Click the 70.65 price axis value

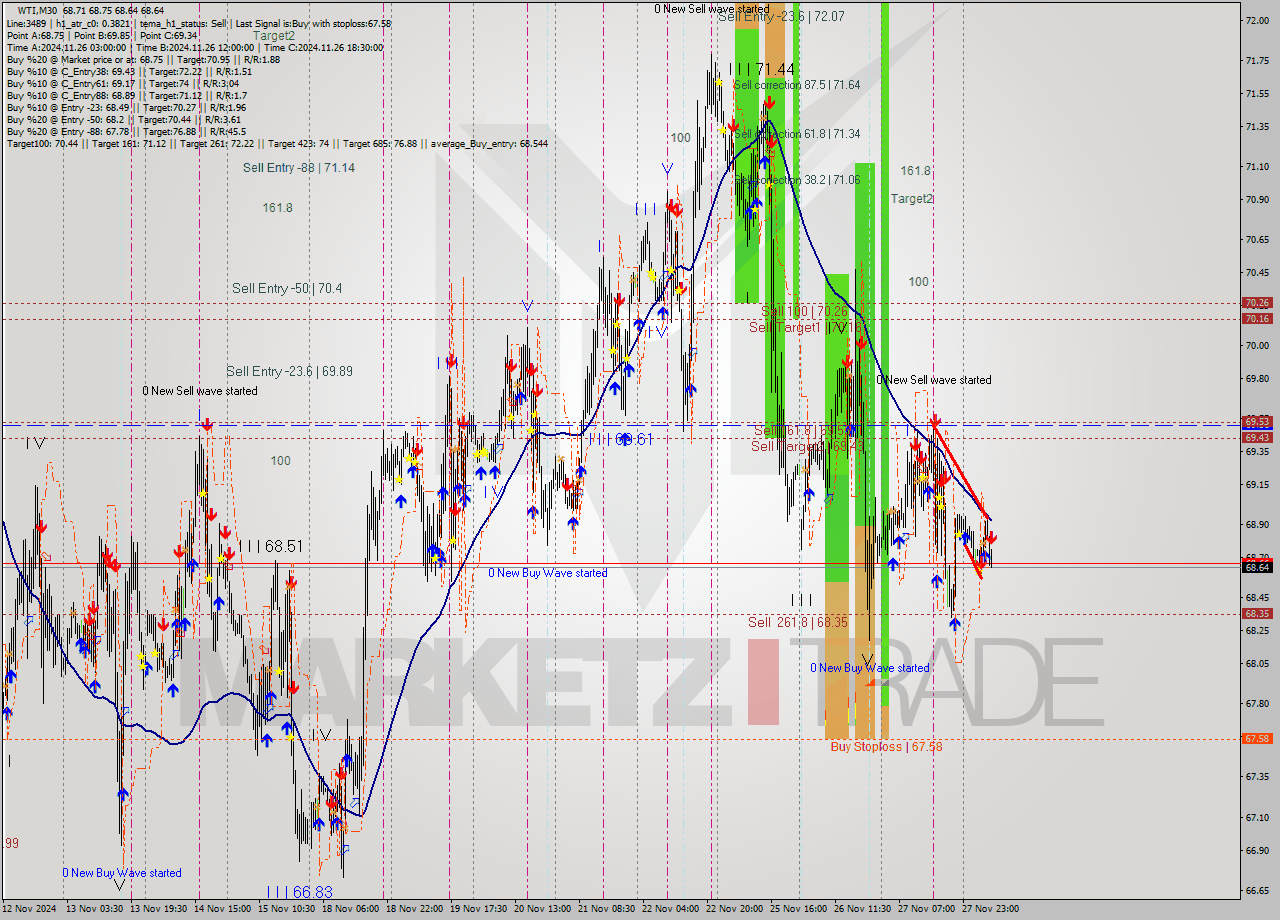[x=1257, y=240]
